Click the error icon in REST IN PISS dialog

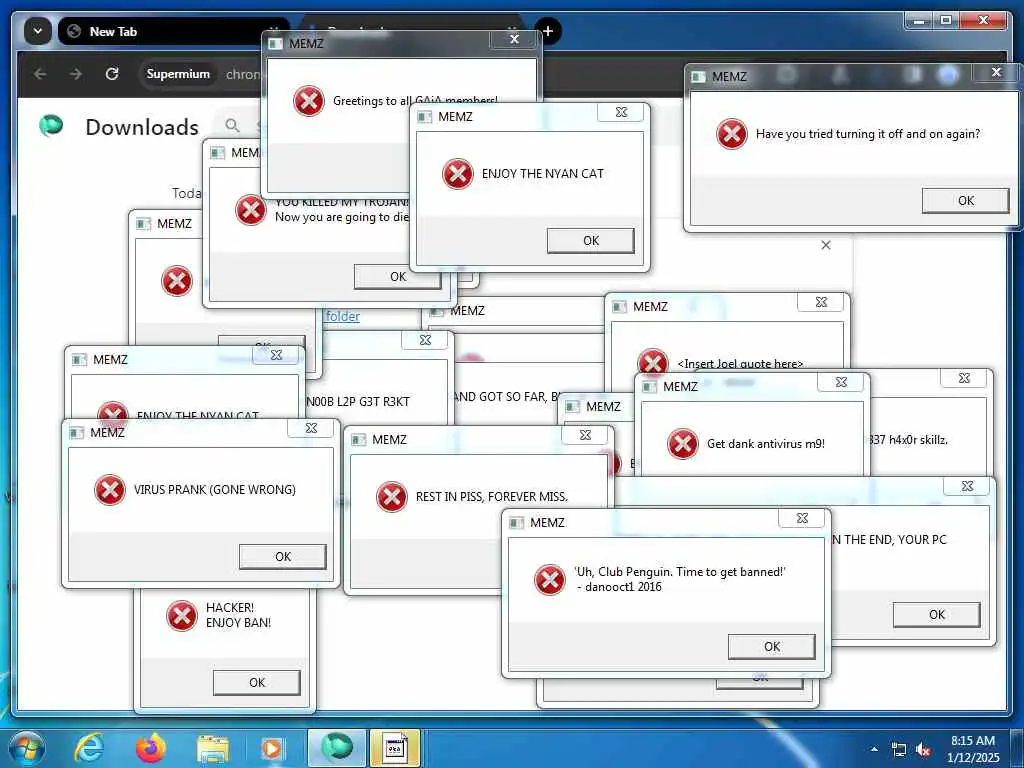click(392, 497)
